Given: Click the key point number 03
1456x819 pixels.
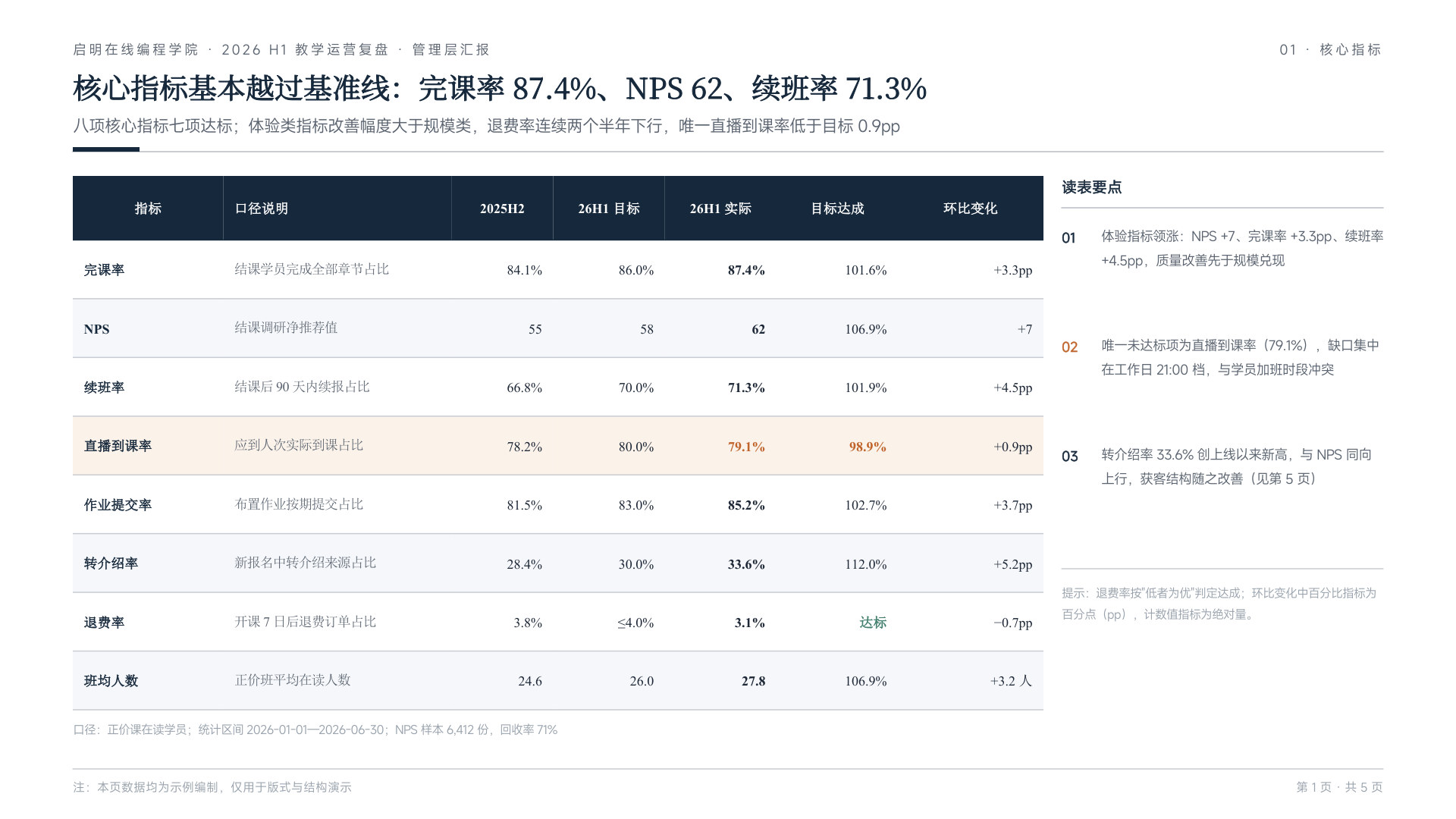Looking at the screenshot, I should (x=1069, y=457).
